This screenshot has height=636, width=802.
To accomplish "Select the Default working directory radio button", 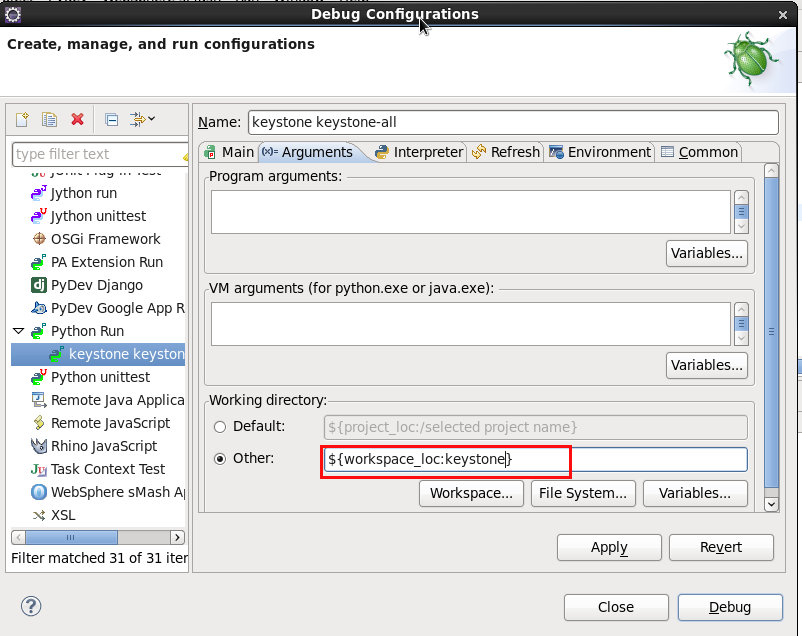I will pyautogui.click(x=220, y=427).
